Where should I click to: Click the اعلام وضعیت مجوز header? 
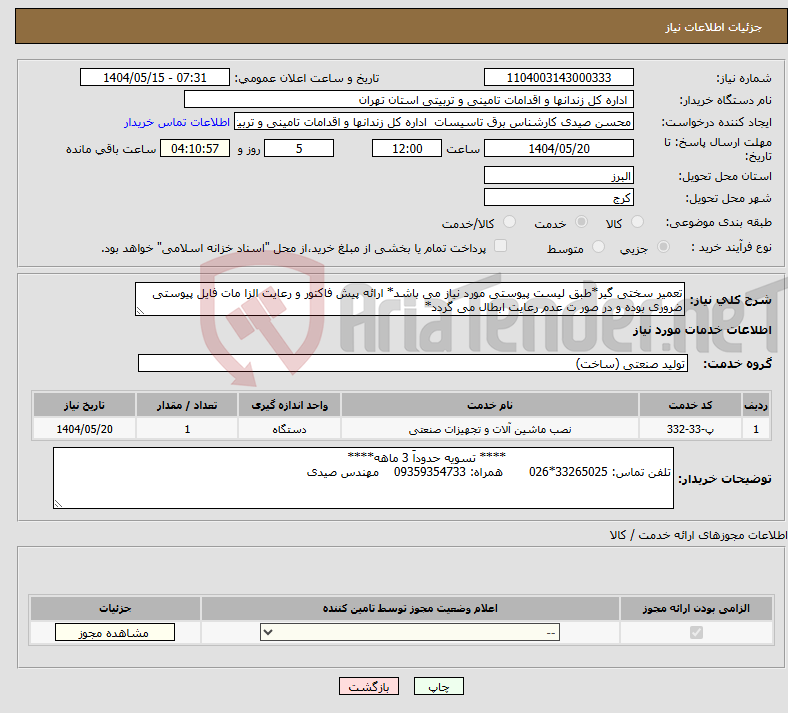[410, 608]
